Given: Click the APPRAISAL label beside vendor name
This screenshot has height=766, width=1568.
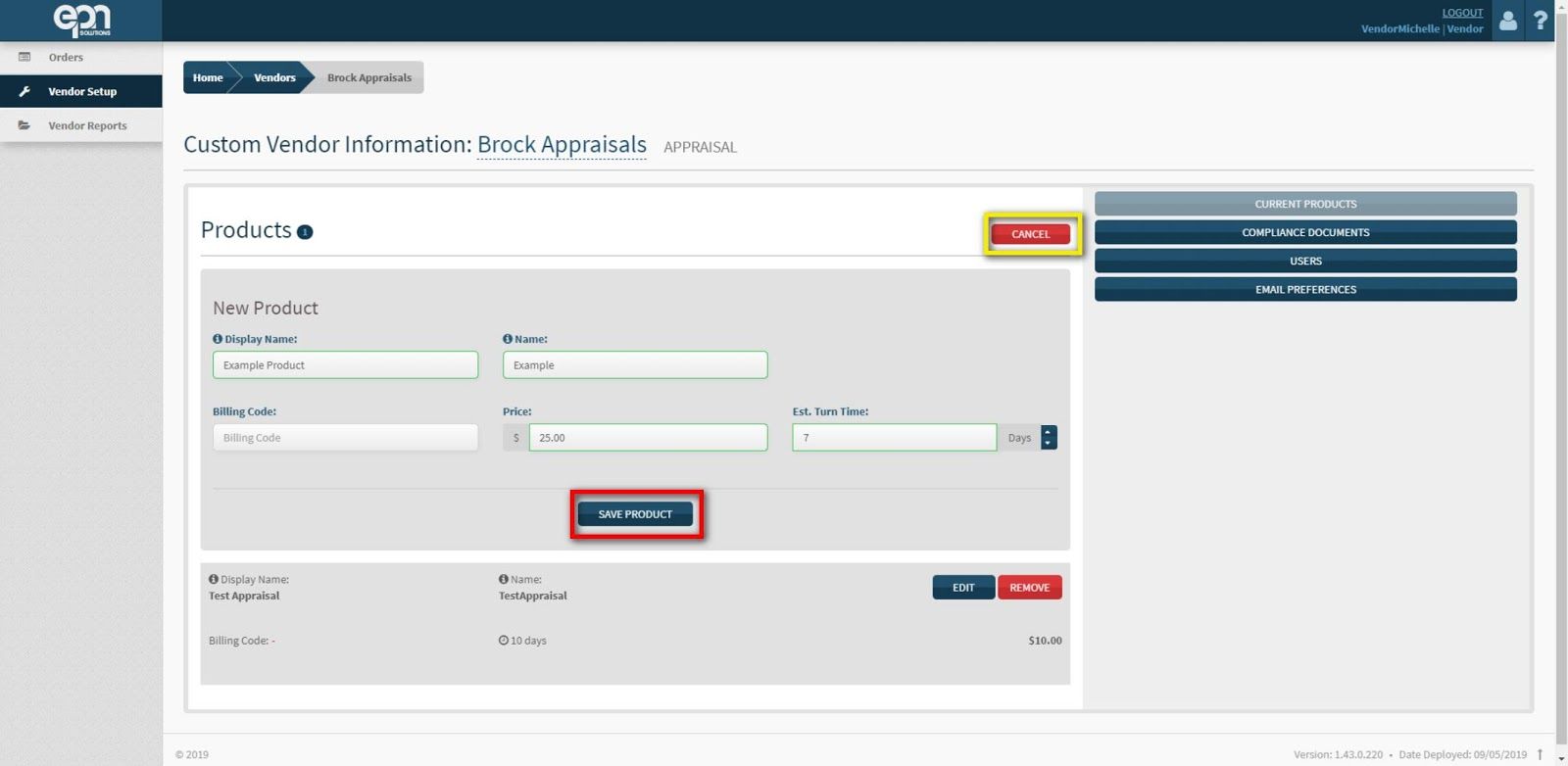Looking at the screenshot, I should click(x=700, y=147).
